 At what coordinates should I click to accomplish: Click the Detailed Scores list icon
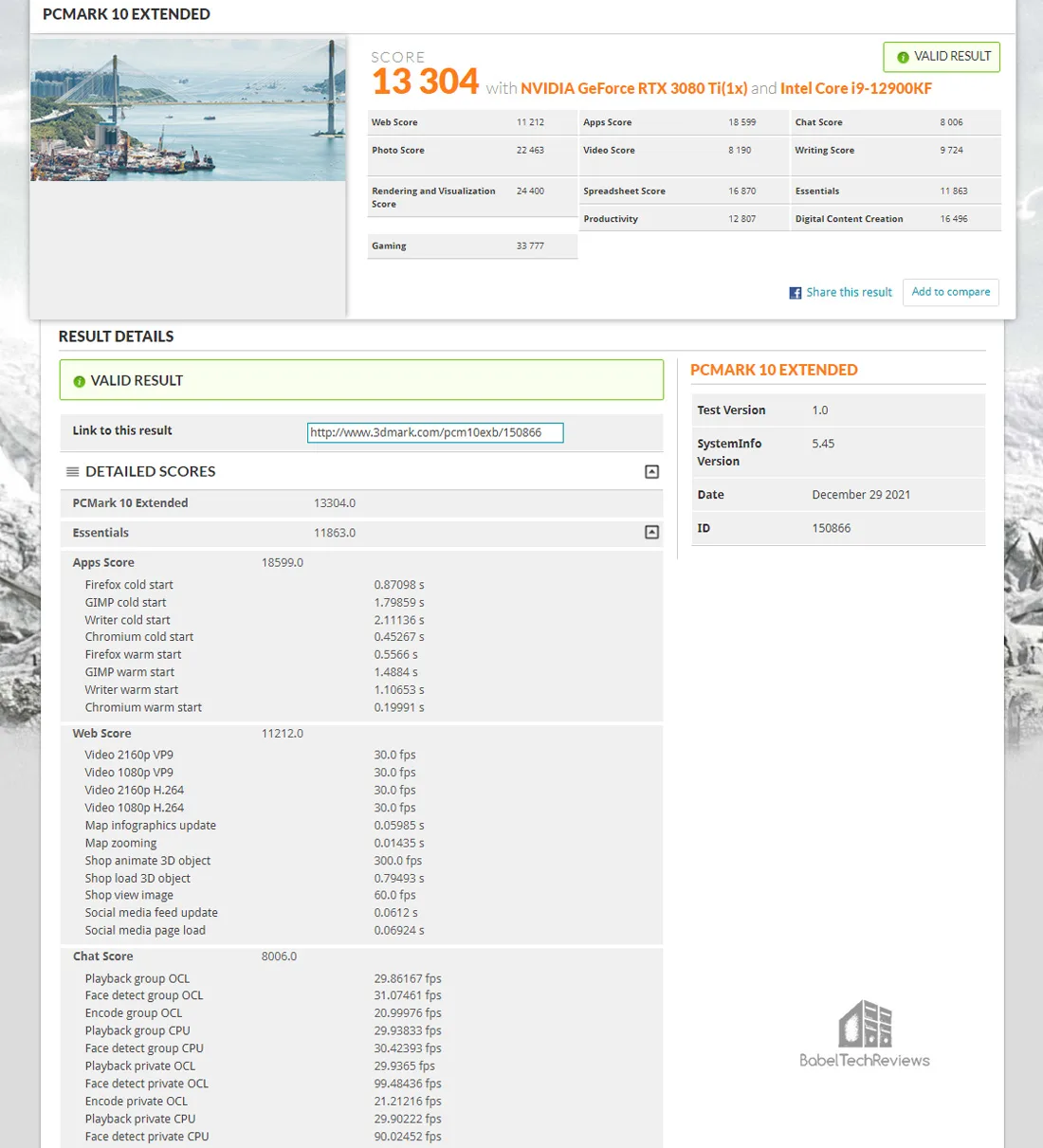tap(72, 472)
